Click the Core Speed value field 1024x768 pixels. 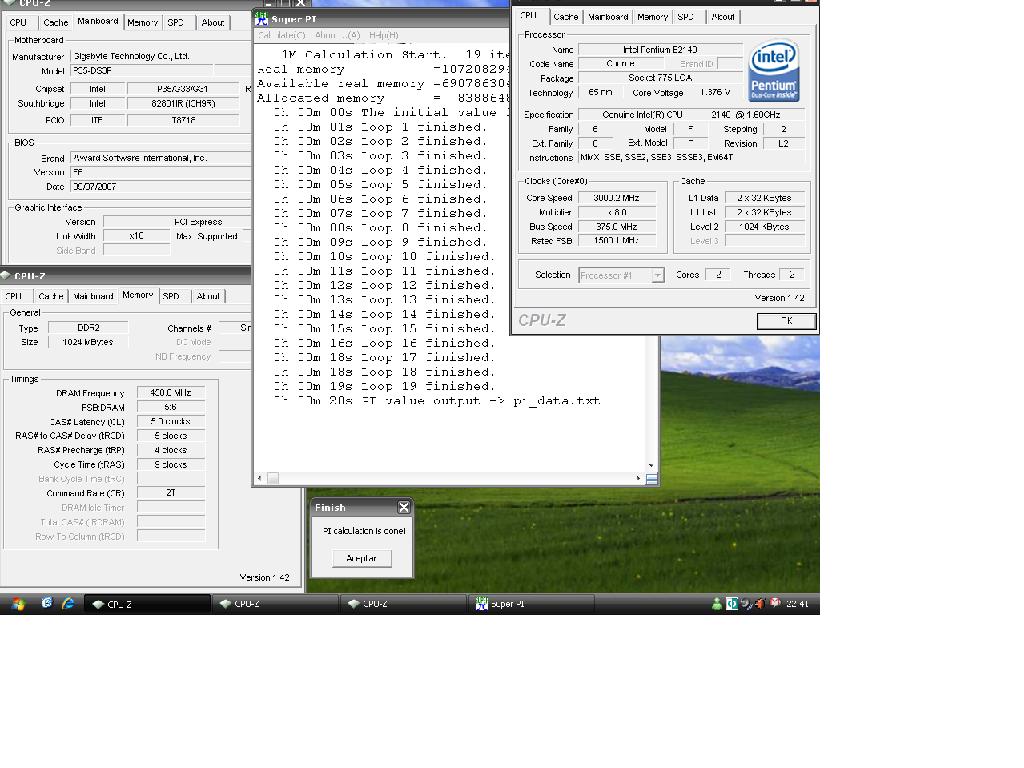point(616,198)
